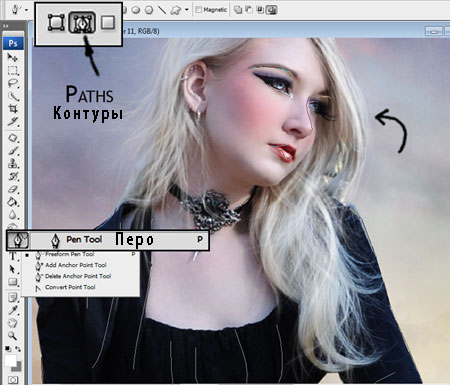
Task: Open the Pen tool preset picker arrow
Action: click(26, 10)
